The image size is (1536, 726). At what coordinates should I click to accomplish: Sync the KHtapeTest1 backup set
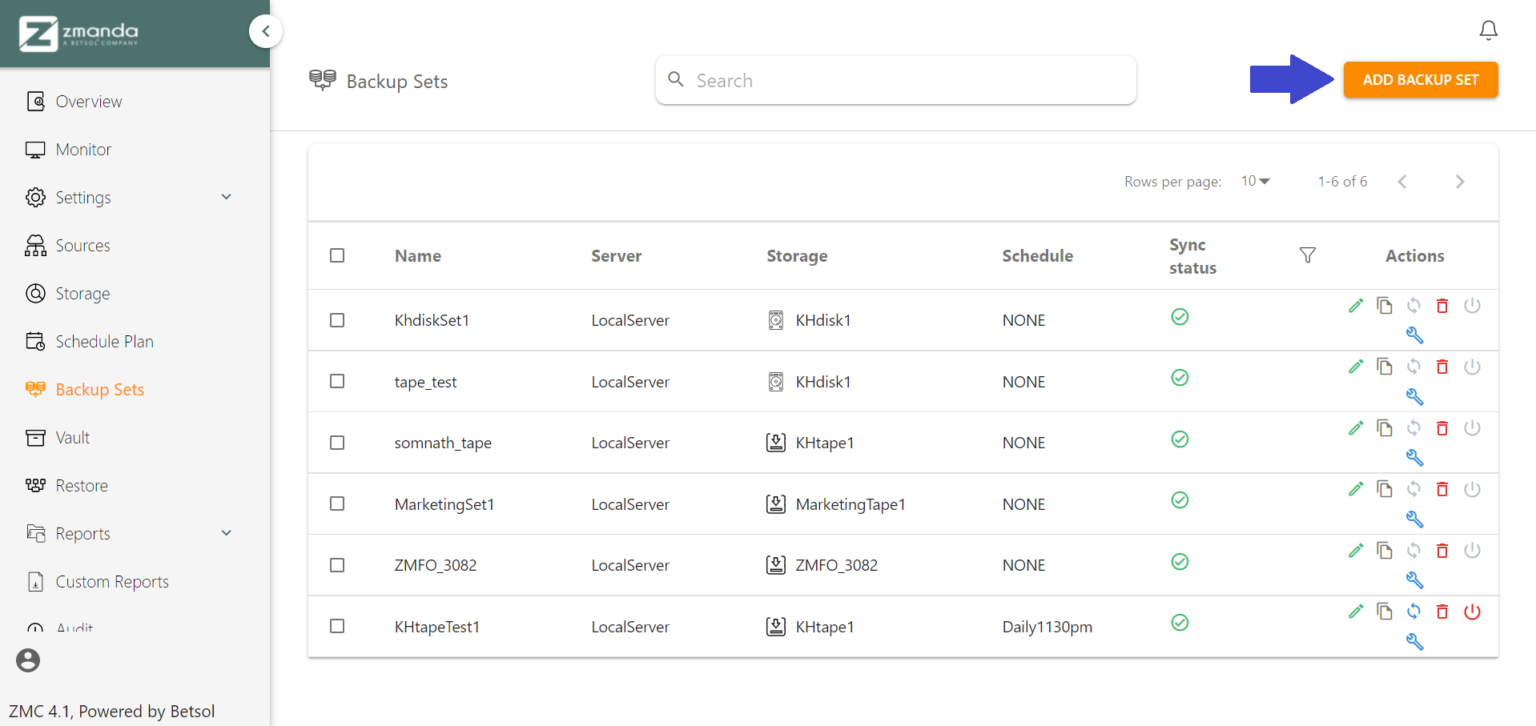click(x=1414, y=611)
